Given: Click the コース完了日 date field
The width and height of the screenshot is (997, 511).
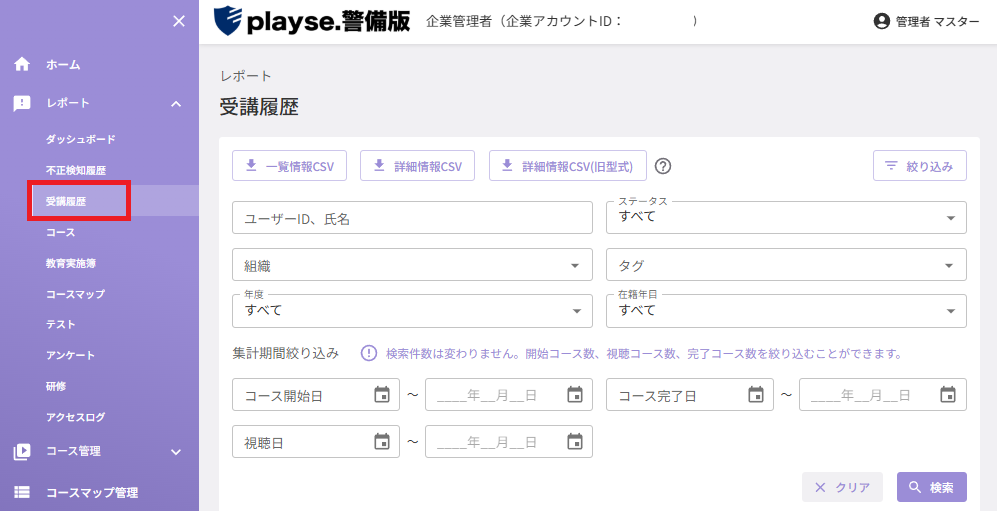Looking at the screenshot, I should click(x=690, y=395).
